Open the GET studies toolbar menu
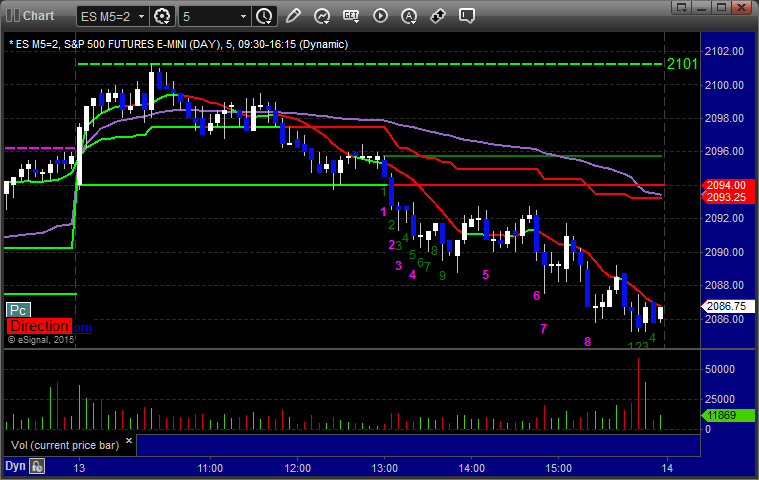The height and width of the screenshot is (480, 759). 351,16
